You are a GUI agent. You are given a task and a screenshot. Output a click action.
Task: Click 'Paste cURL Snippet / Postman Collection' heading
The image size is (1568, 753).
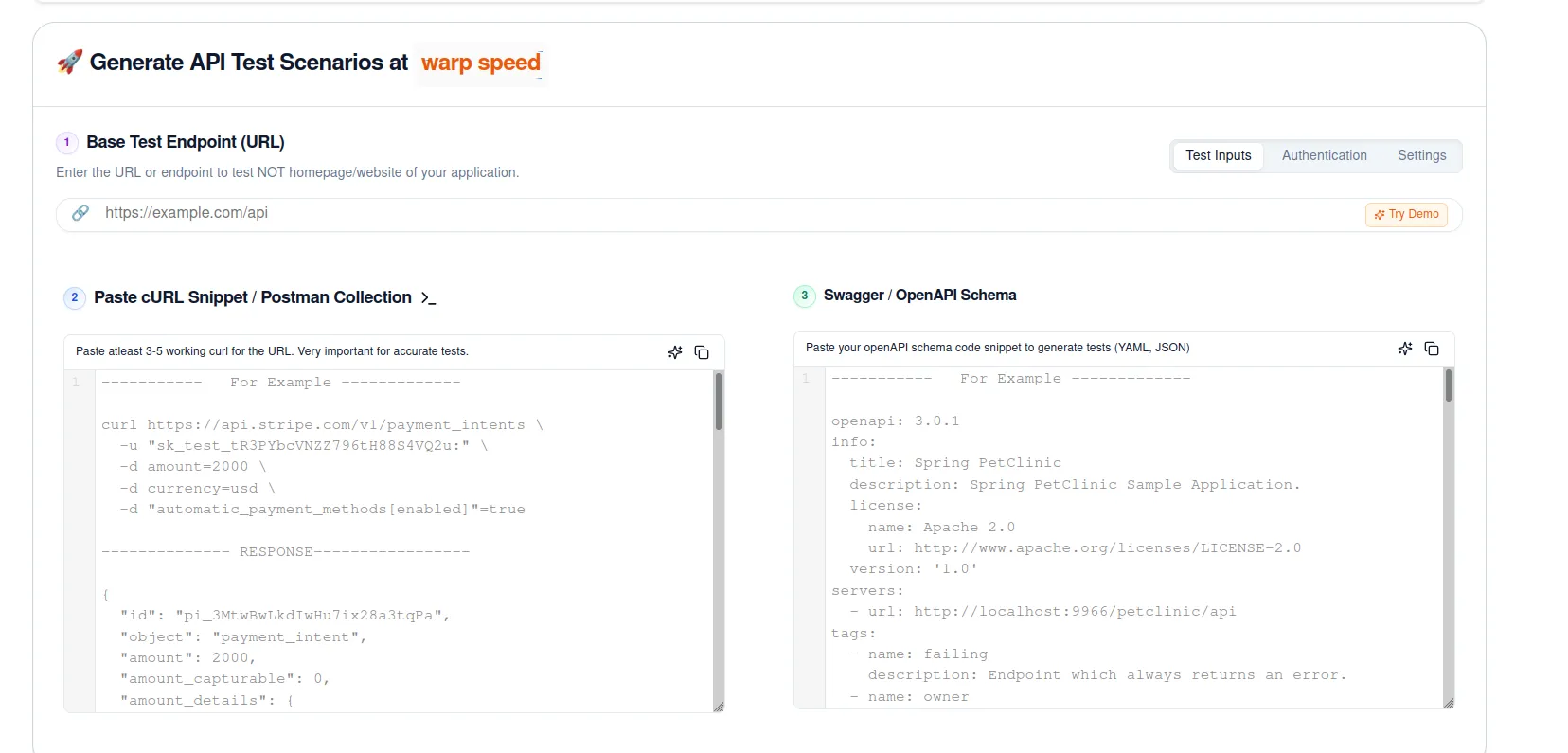(253, 297)
